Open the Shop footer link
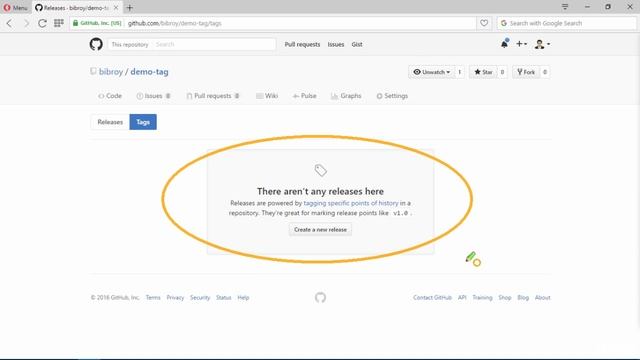The height and width of the screenshot is (360, 640). point(505,298)
